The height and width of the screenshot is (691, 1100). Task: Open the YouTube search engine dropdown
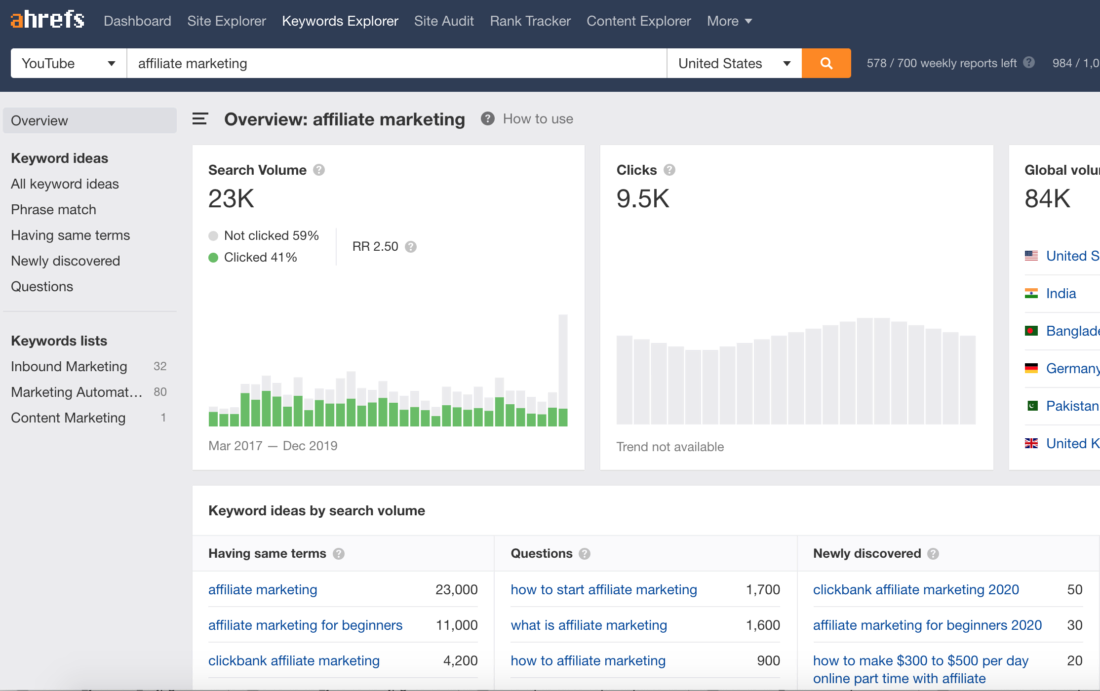[69, 63]
